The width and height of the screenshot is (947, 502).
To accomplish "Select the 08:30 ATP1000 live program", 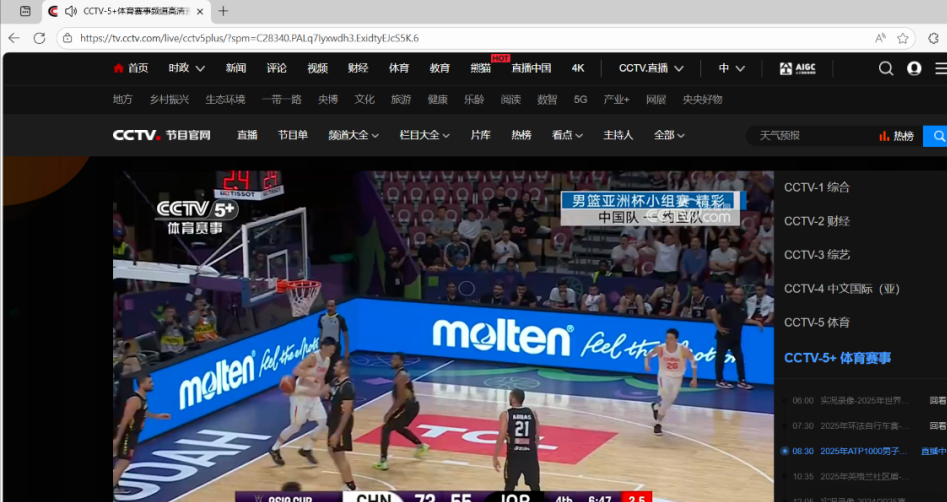I will tap(864, 451).
